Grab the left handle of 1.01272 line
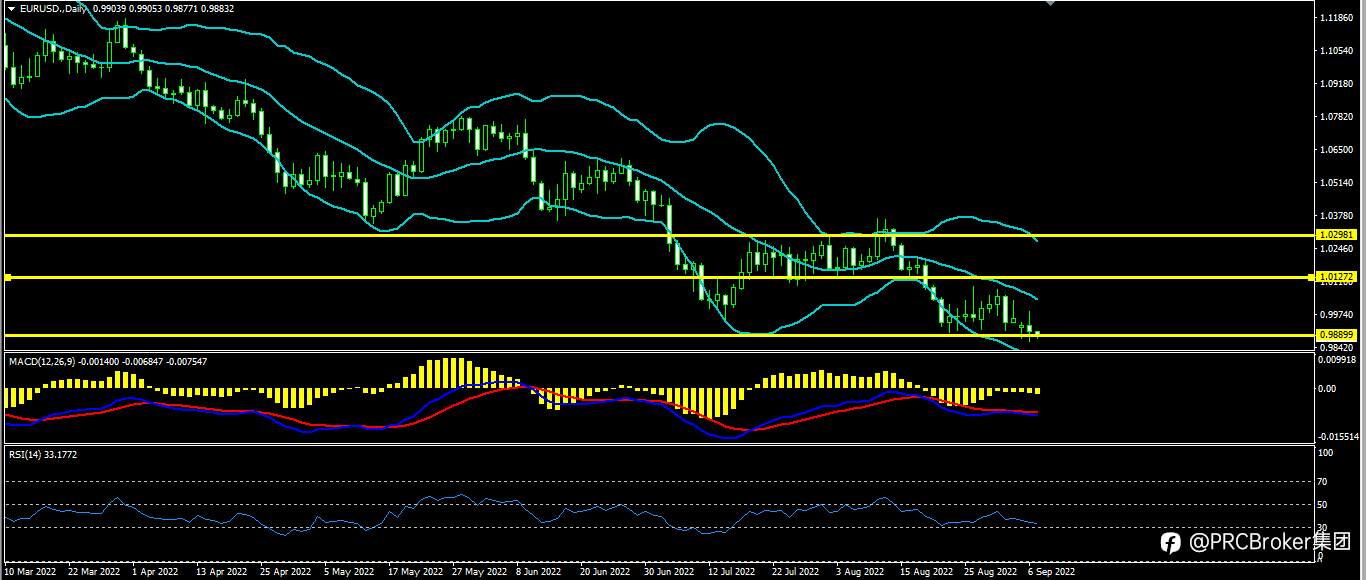The image size is (1366, 580). pyautogui.click(x=7, y=277)
